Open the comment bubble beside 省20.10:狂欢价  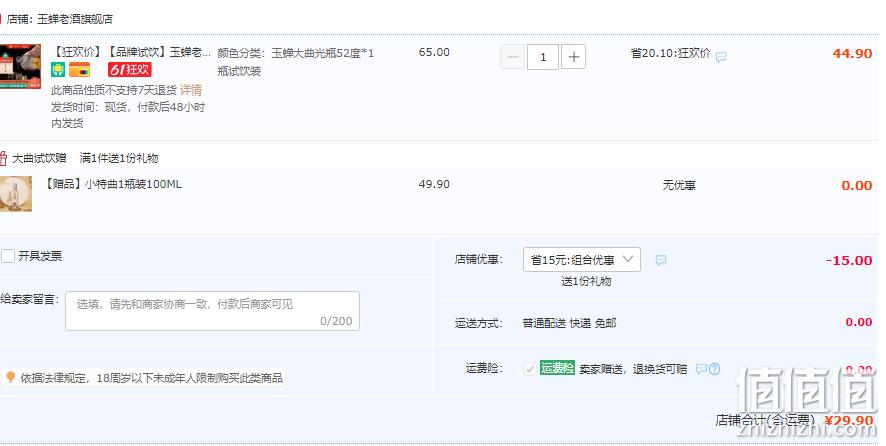(721, 57)
